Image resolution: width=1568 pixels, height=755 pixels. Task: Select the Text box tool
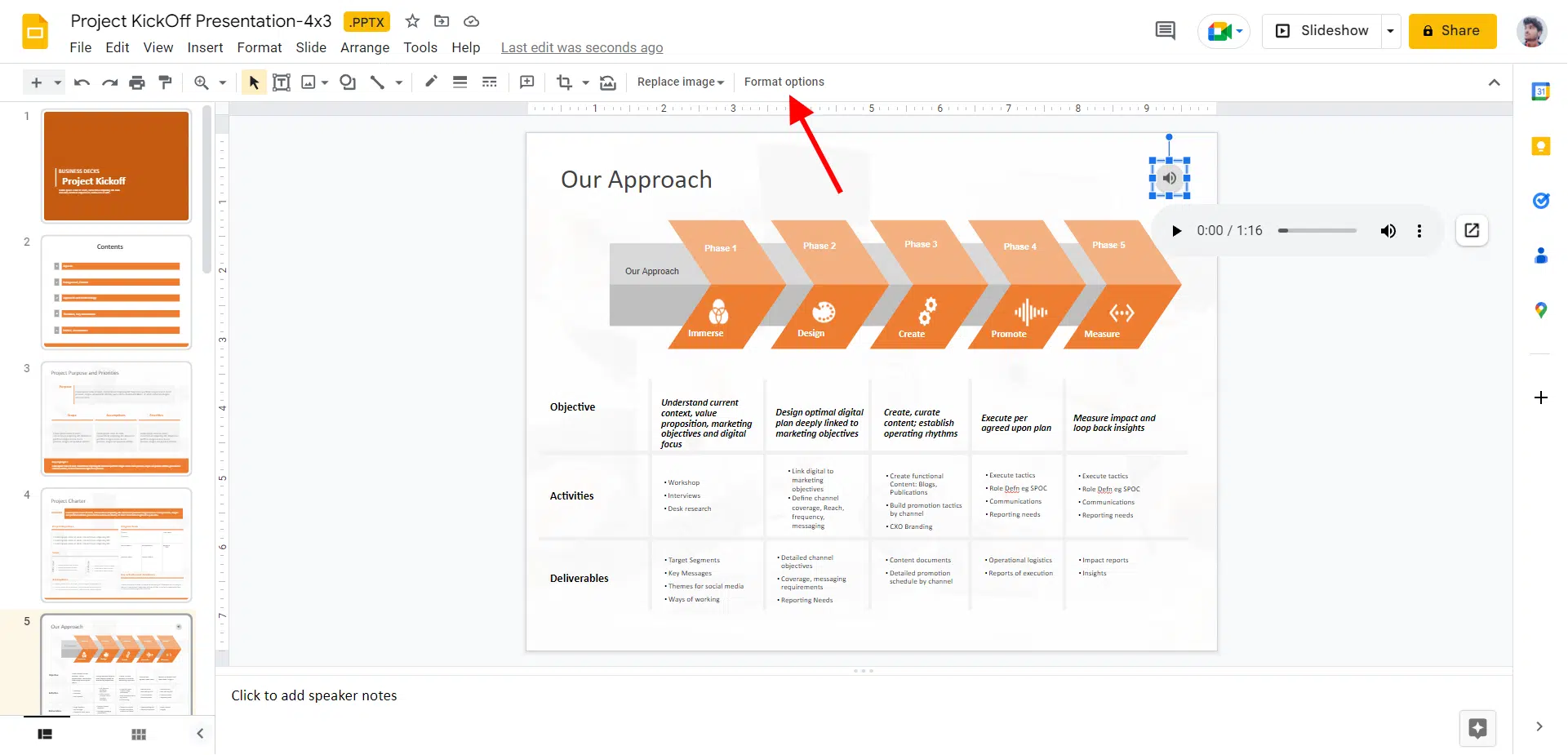[x=281, y=82]
